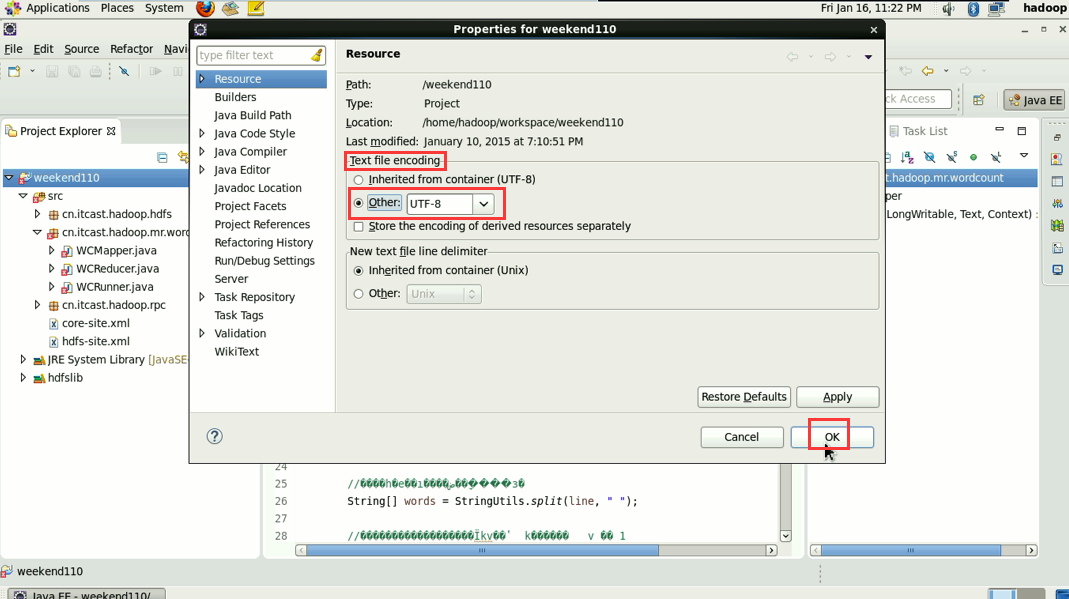This screenshot has height=599, width=1069.
Task: Open the Unix line delimiter combo box
Action: coord(444,294)
